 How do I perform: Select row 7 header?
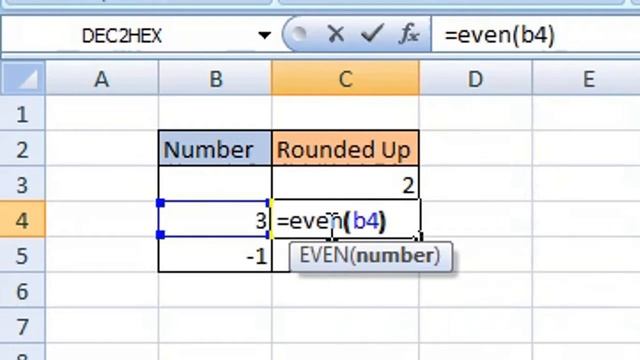click(22, 326)
